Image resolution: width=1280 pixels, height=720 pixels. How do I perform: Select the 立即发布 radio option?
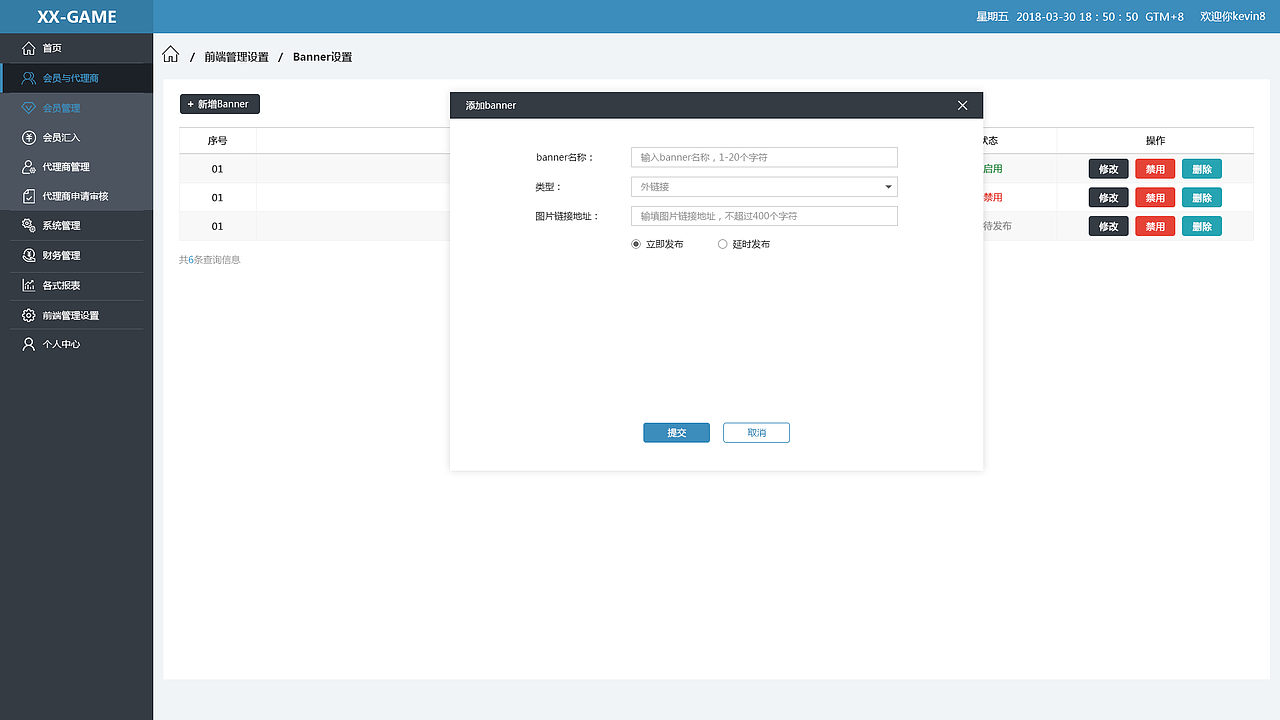click(636, 244)
